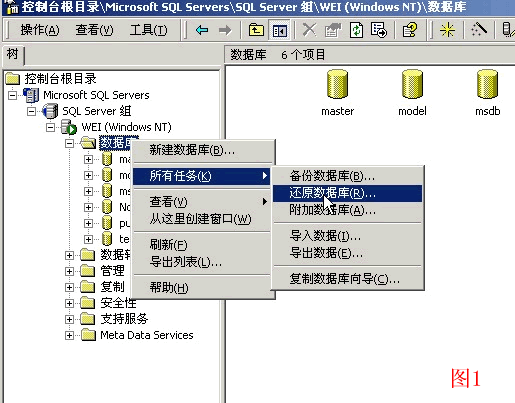Expand the 支持服务 folder node
Image resolution: width=515 pixels, height=403 pixels.
pyautogui.click(x=69, y=319)
